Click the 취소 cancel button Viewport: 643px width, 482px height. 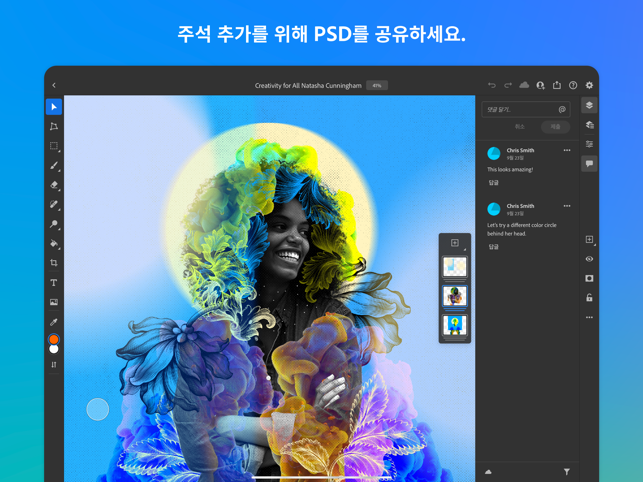point(520,127)
